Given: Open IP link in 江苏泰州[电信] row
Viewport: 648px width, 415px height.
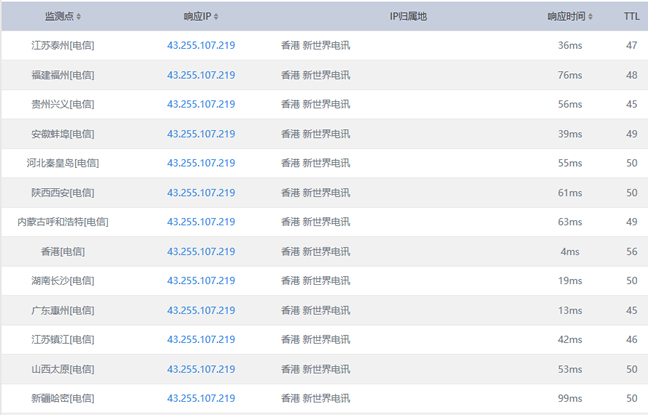Looking at the screenshot, I should [x=201, y=45].
